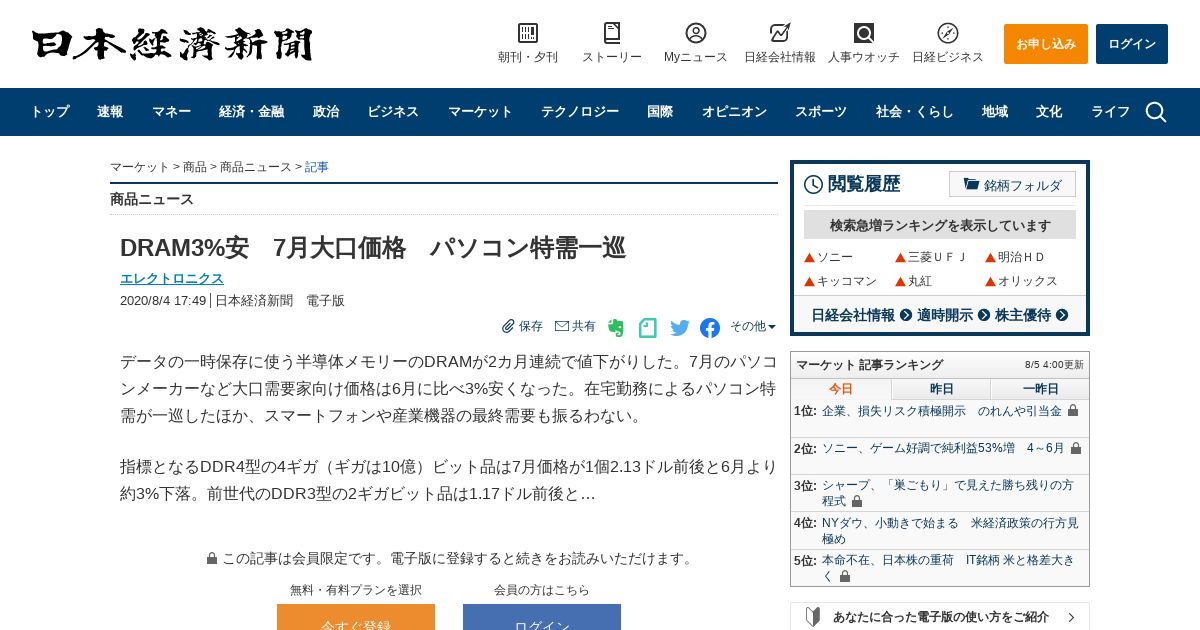Switch to 一昨日 ranking tab
Screen dimensions: 1200x630
pos(1040,389)
